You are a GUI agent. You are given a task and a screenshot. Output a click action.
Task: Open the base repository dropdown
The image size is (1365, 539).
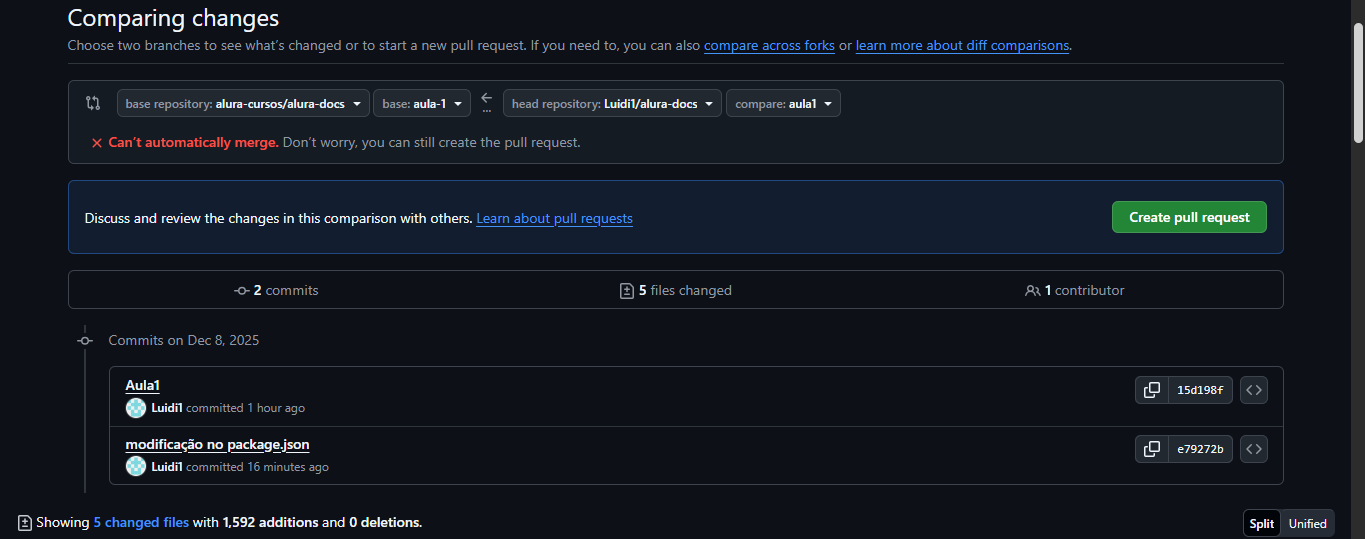(x=243, y=104)
